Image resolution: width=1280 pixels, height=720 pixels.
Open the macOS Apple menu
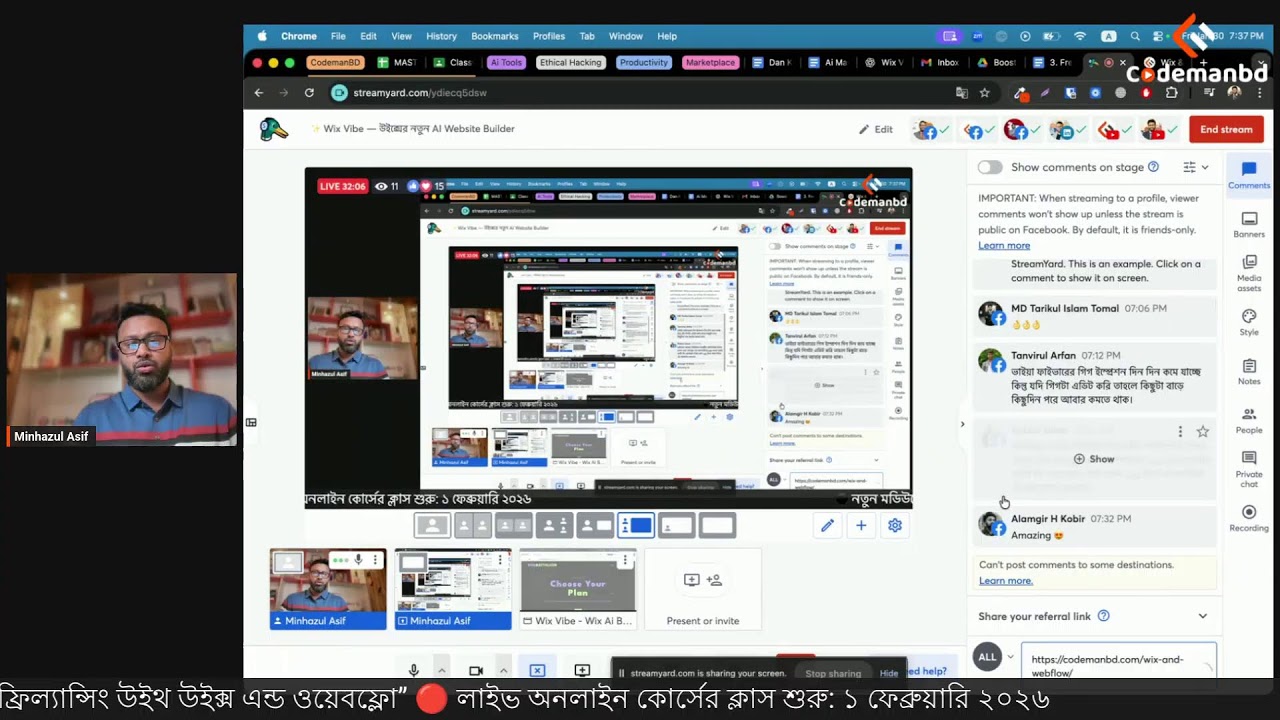click(x=262, y=36)
